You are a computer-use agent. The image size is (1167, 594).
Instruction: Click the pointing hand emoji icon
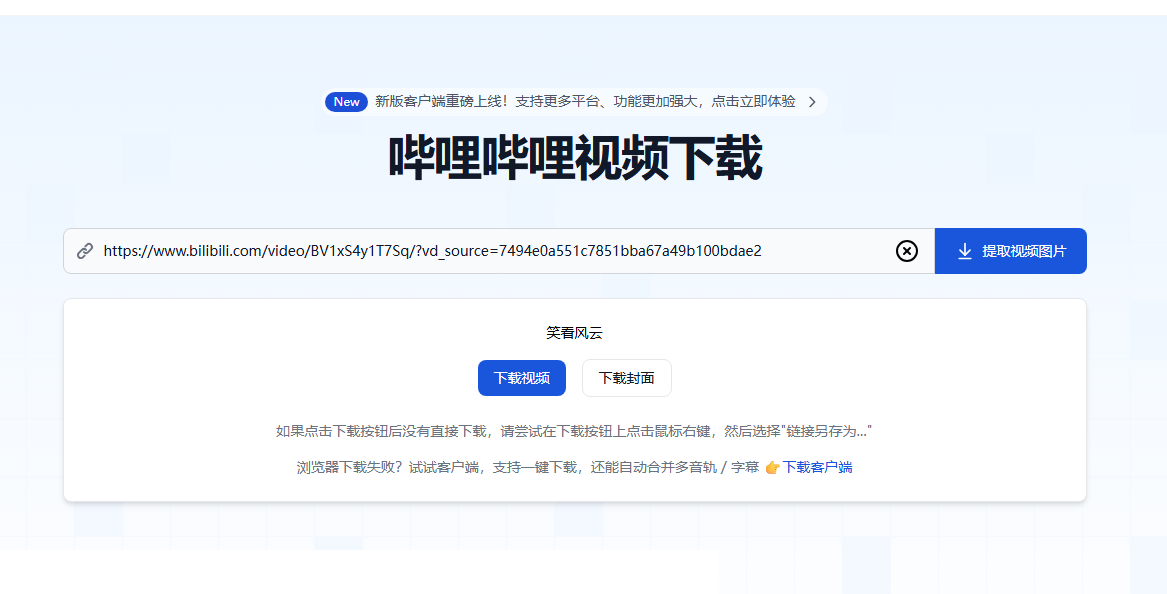pos(771,468)
